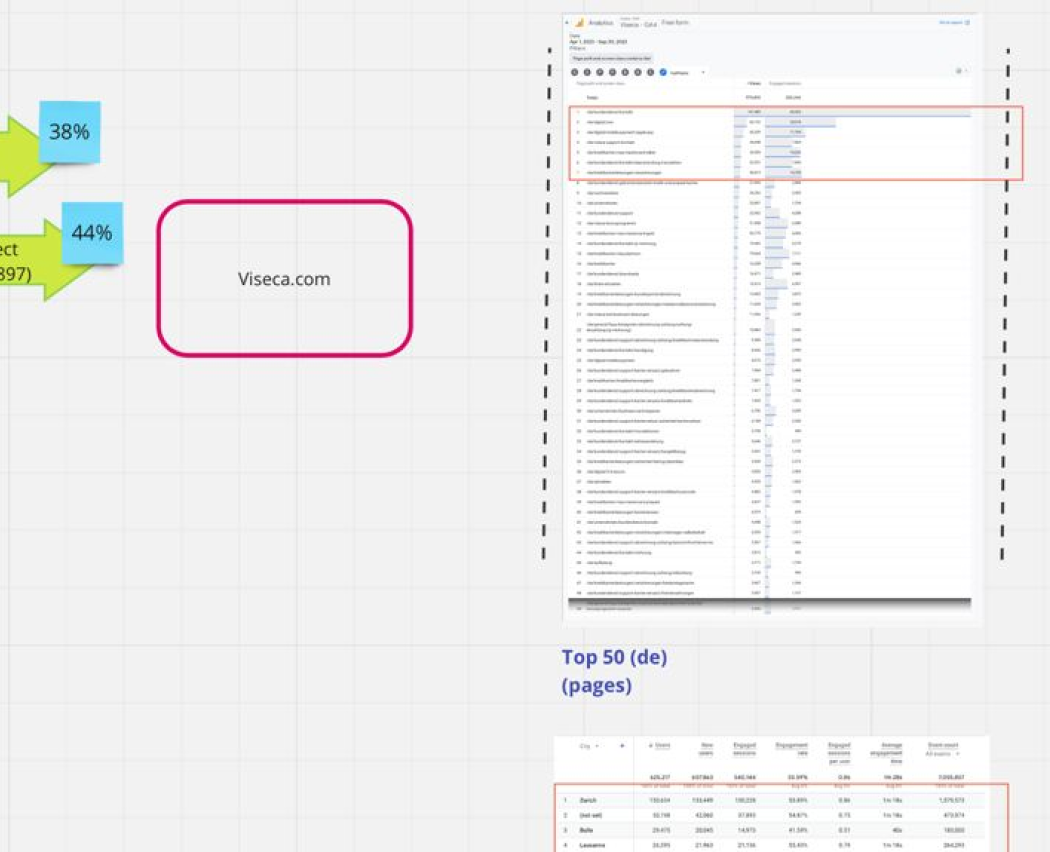Click the 'Top 50 (de) (pages)' caption
The width and height of the screenshot is (1050, 852).
coord(614,670)
